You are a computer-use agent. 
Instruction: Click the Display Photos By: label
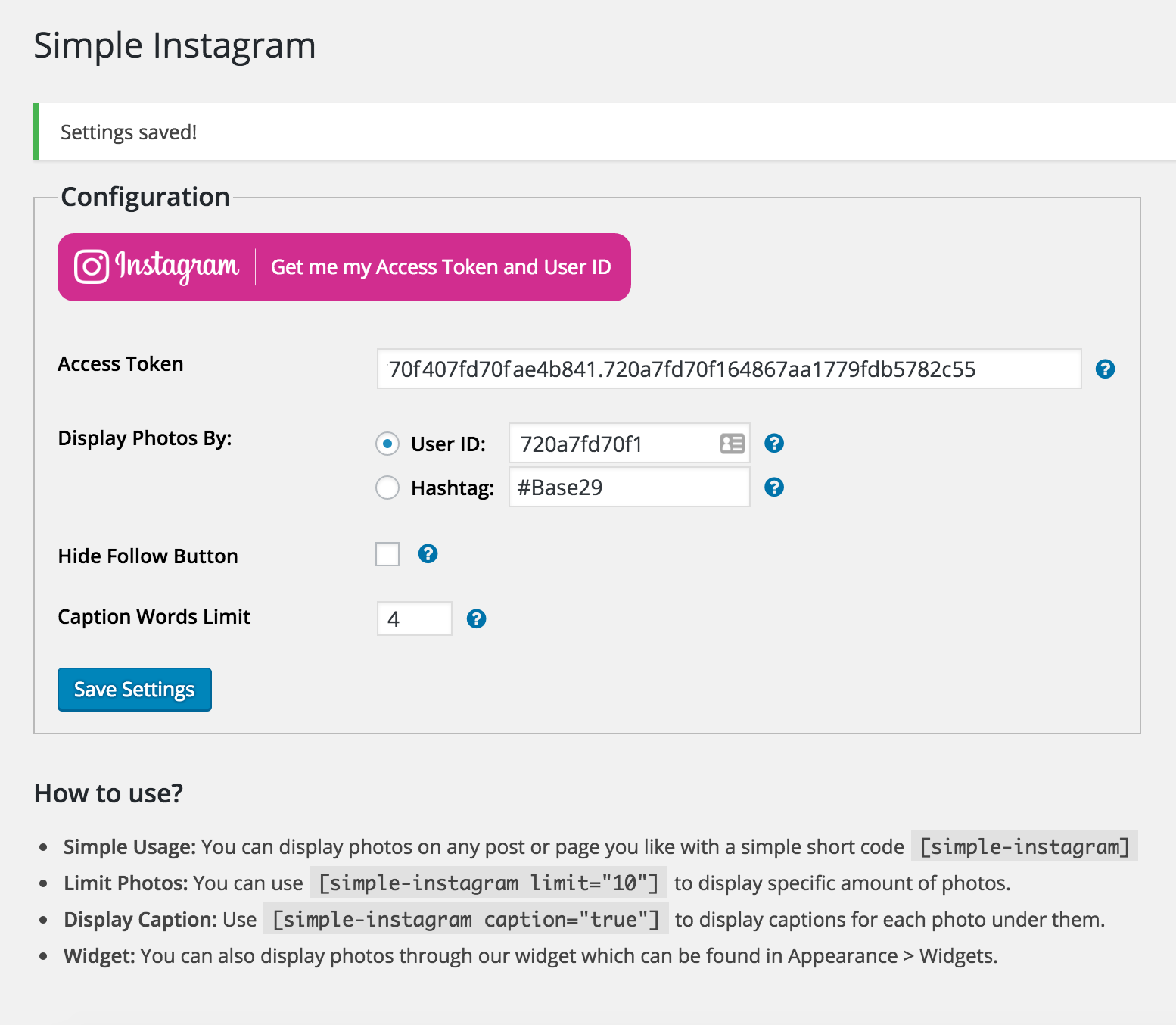145,438
